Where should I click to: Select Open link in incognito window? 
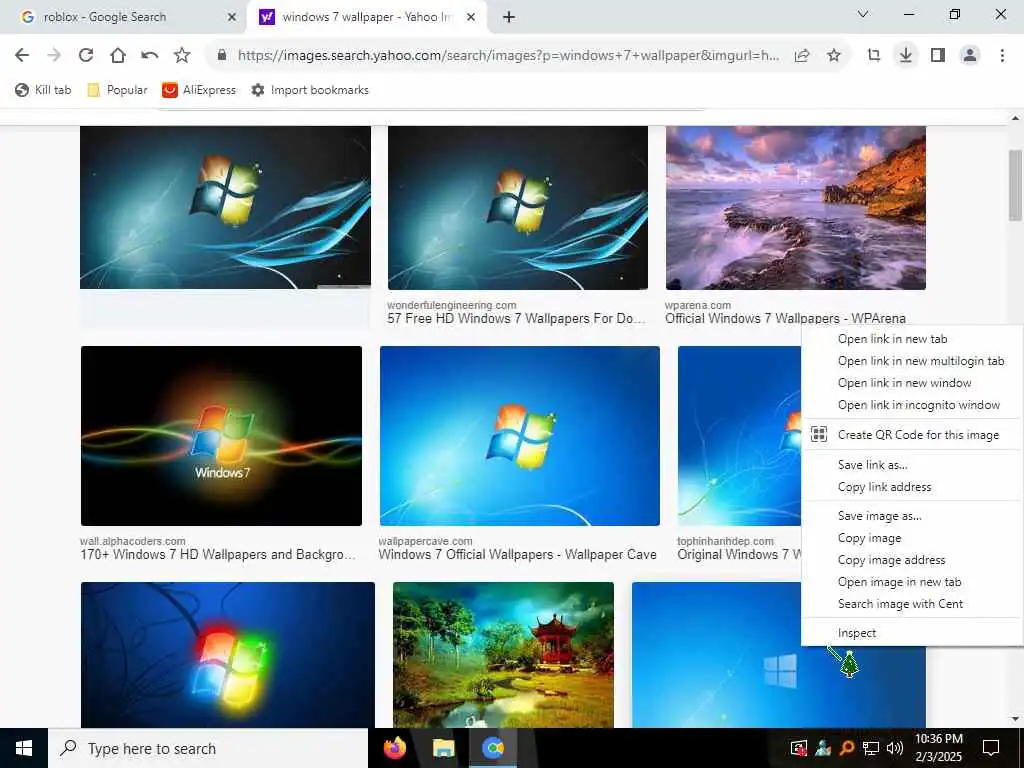click(912, 406)
